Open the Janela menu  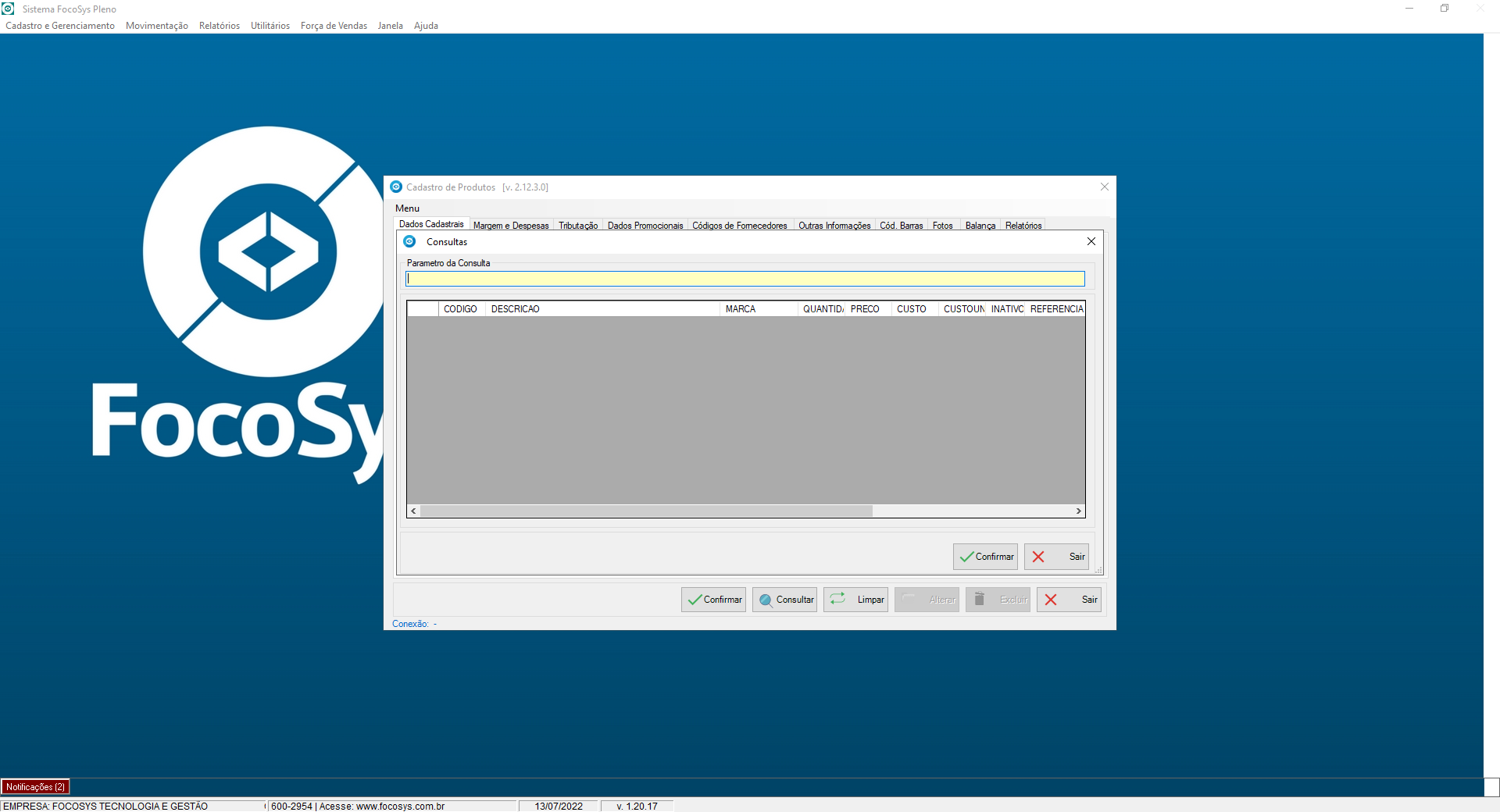tap(391, 26)
